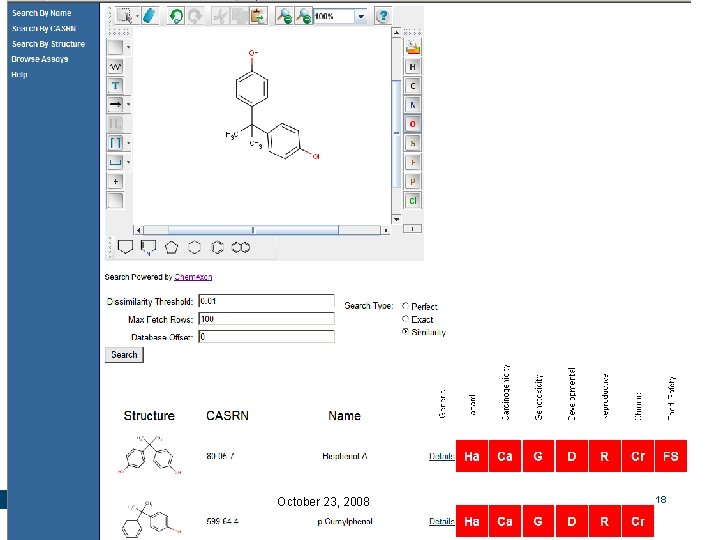Click the Ca cell for Bisphenol A
The image size is (720, 540).
[x=505, y=456]
